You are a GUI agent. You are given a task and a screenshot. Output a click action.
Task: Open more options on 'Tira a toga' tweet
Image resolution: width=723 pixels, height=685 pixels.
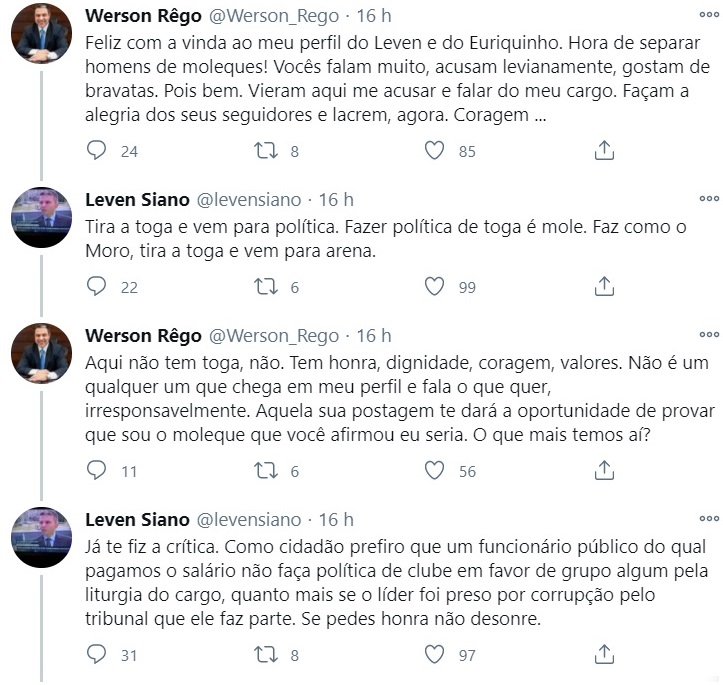[x=708, y=199]
